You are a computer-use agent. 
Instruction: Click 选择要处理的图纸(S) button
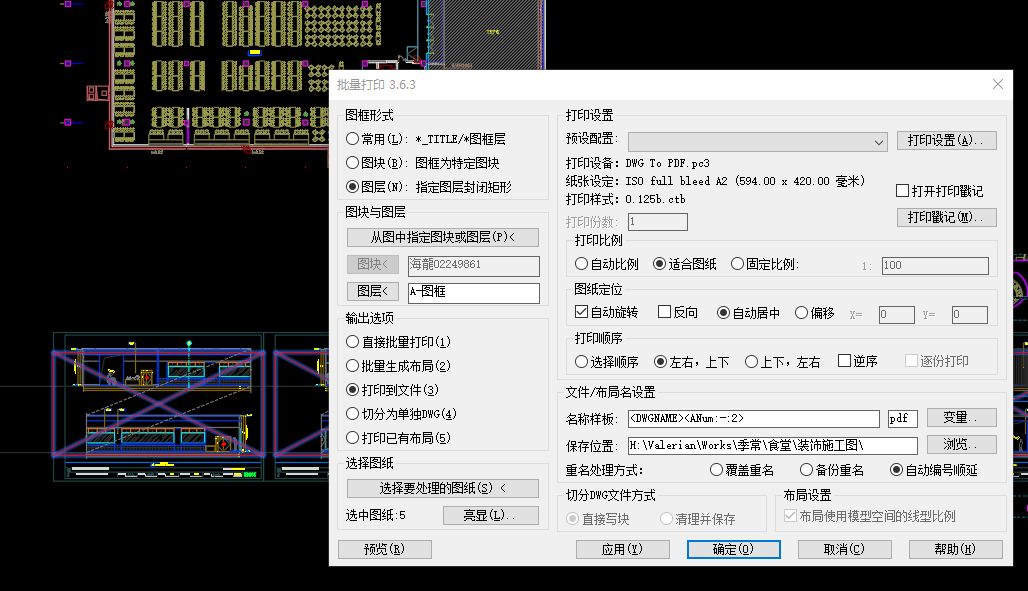click(x=442, y=488)
